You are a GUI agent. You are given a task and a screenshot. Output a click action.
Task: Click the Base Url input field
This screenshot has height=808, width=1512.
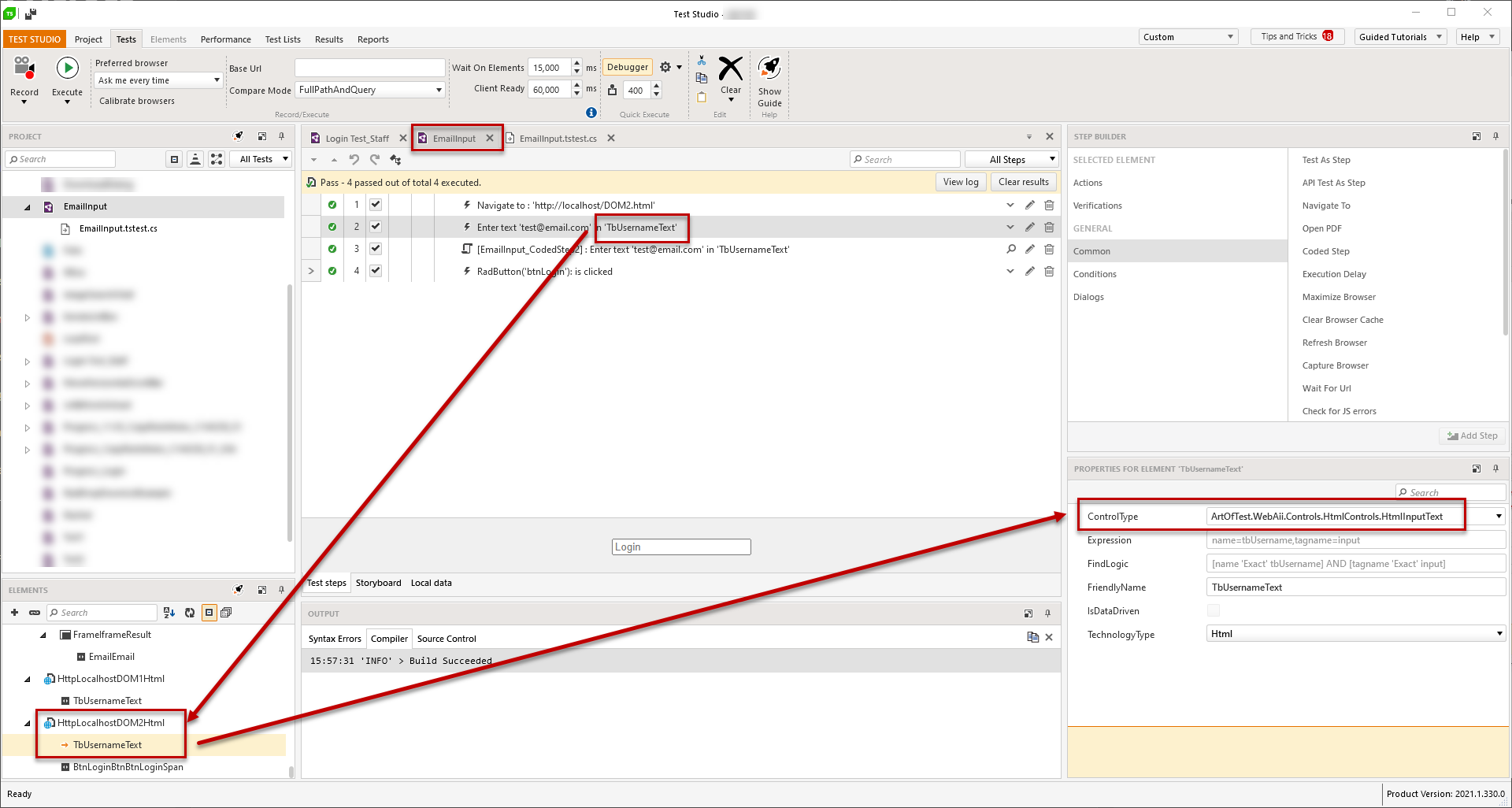click(369, 69)
